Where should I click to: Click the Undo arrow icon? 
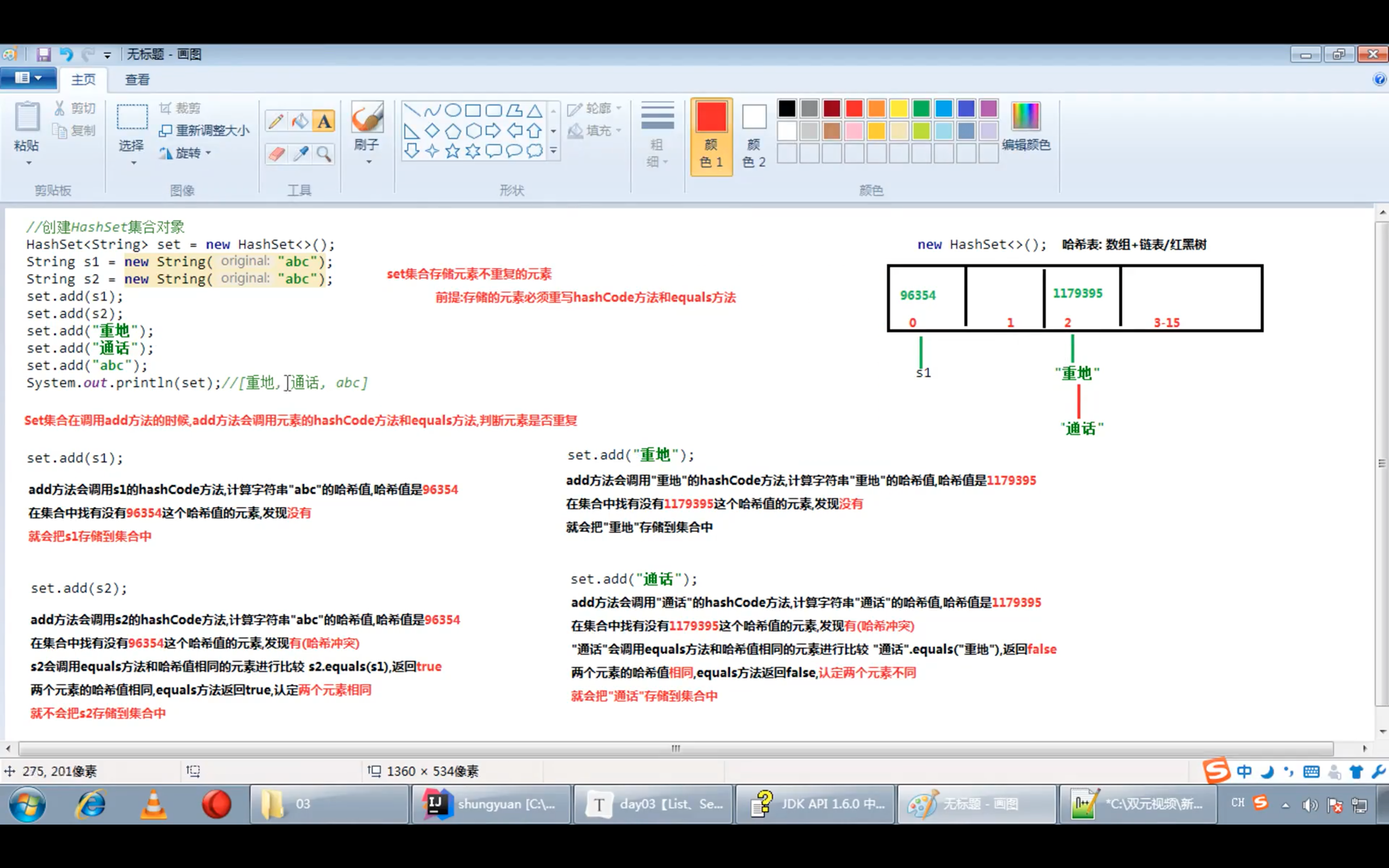(67, 54)
